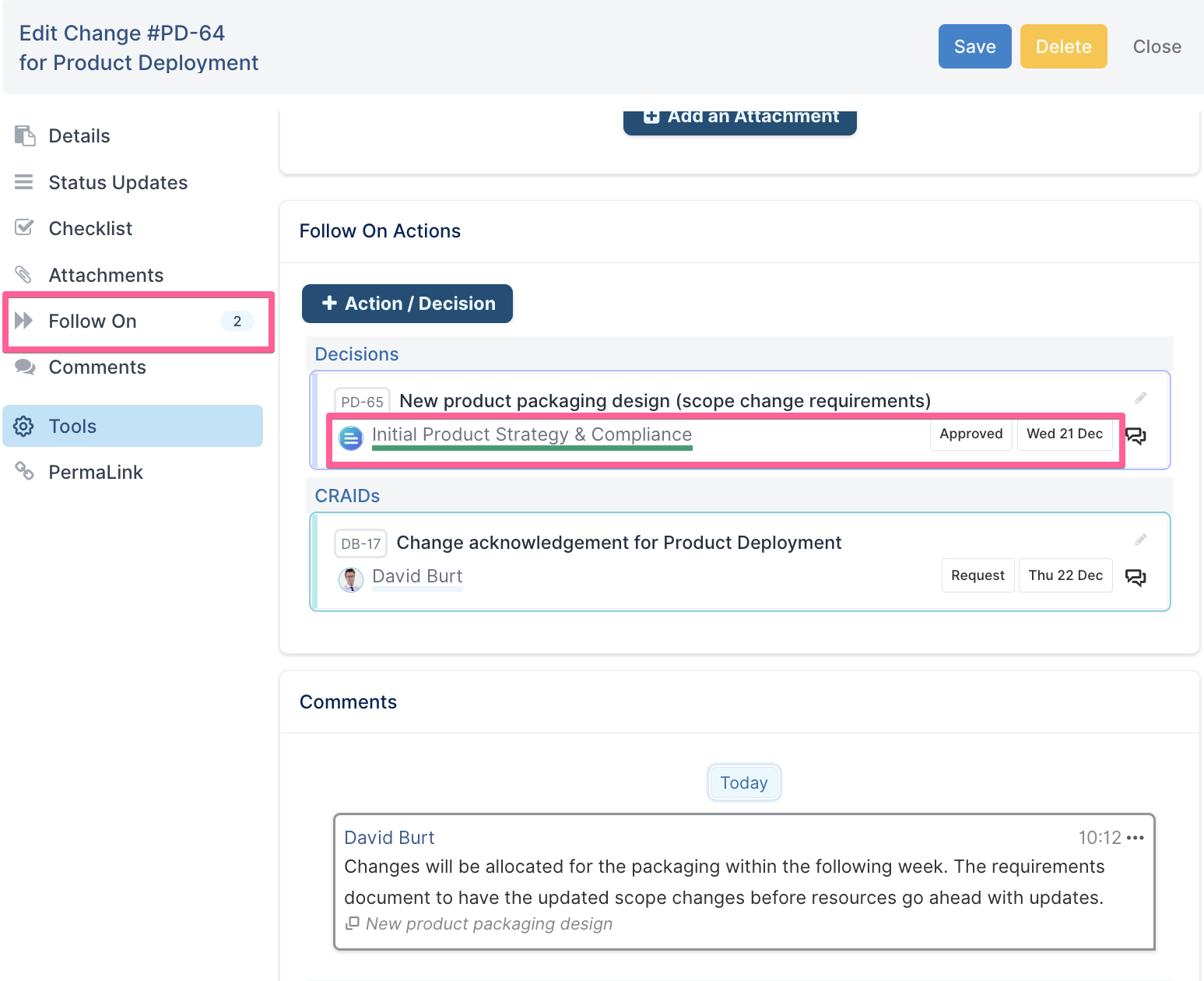Open the three-dot menu on David Burt's comment
Screen dimensions: 1204x981
1136,839
